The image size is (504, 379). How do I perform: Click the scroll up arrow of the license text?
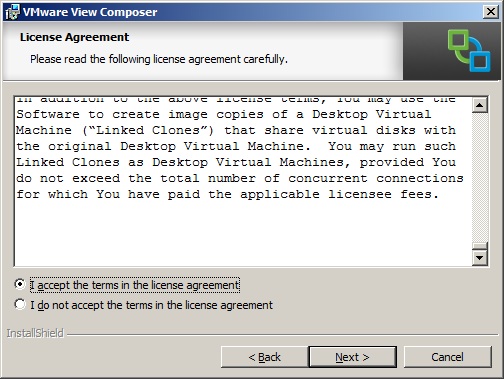(x=480, y=105)
